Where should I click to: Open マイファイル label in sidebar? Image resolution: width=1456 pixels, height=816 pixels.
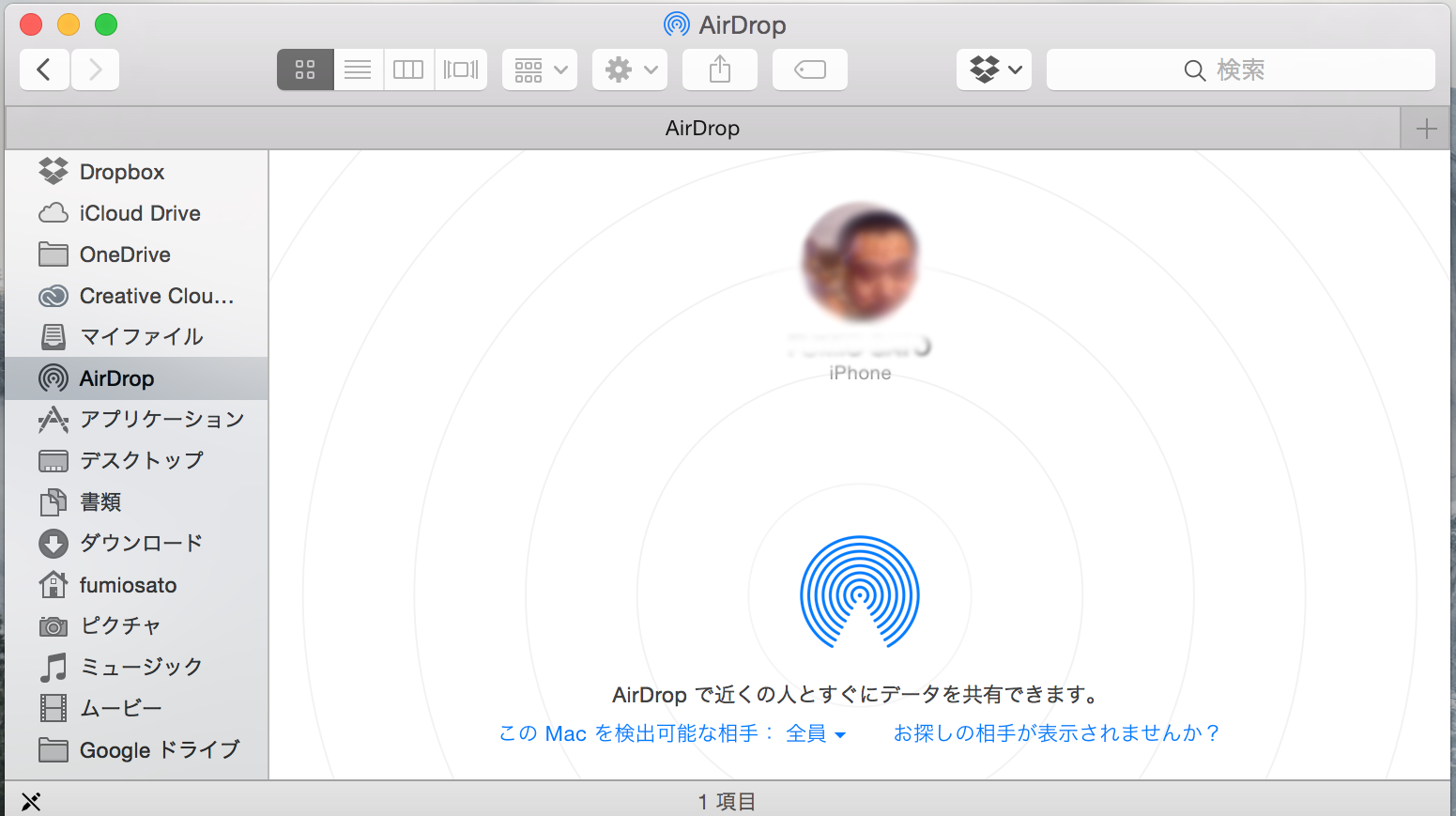(x=142, y=337)
